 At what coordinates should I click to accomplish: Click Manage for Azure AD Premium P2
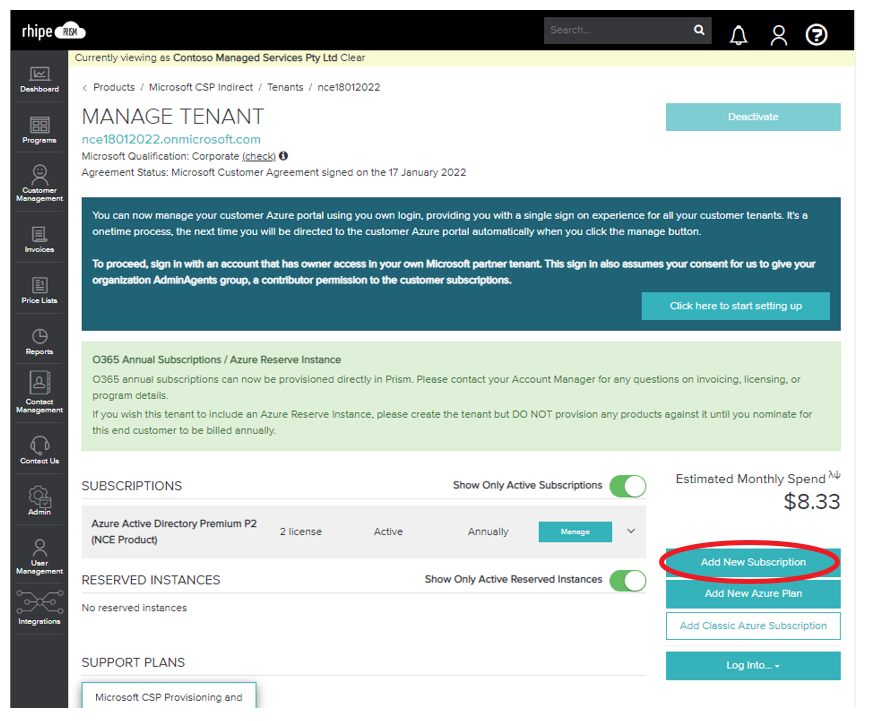tap(575, 532)
